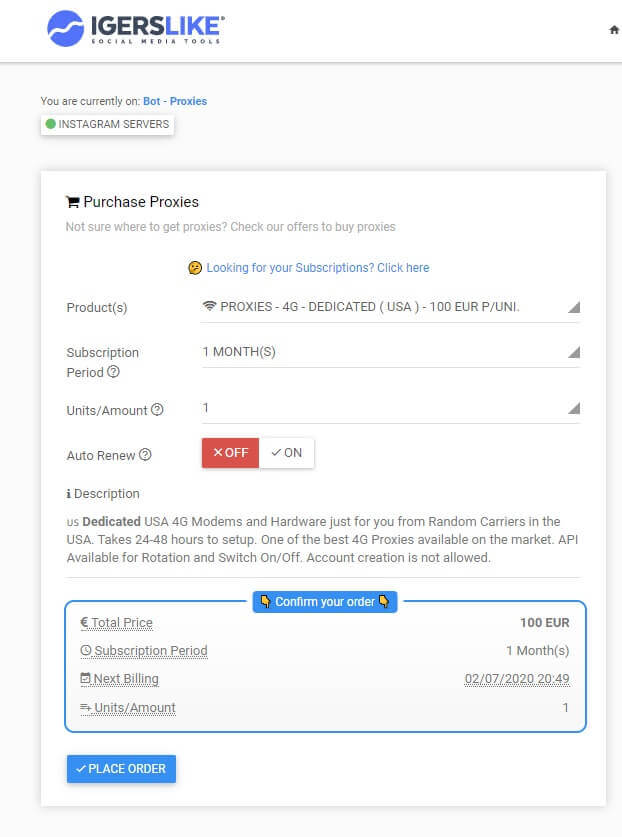
Task: Click the home icon in header
Action: (614, 30)
